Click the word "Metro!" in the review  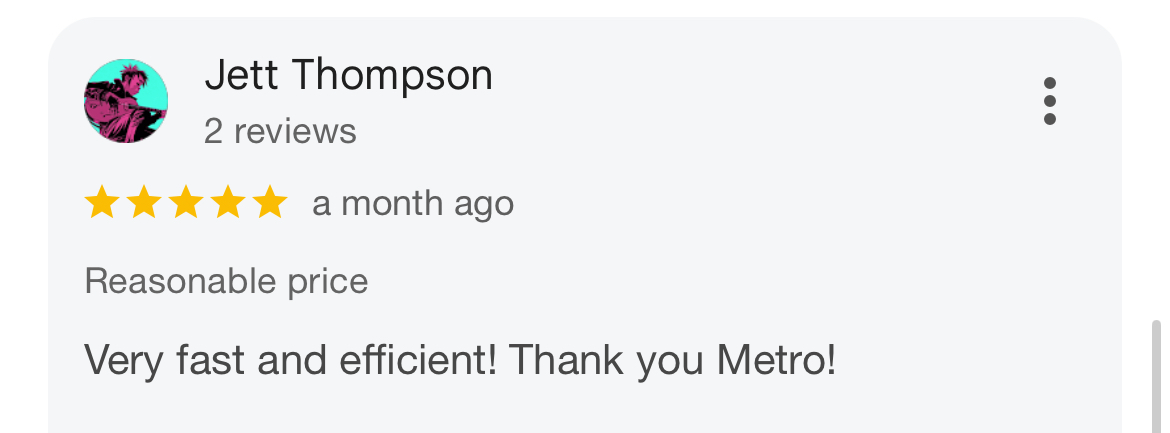pos(776,360)
